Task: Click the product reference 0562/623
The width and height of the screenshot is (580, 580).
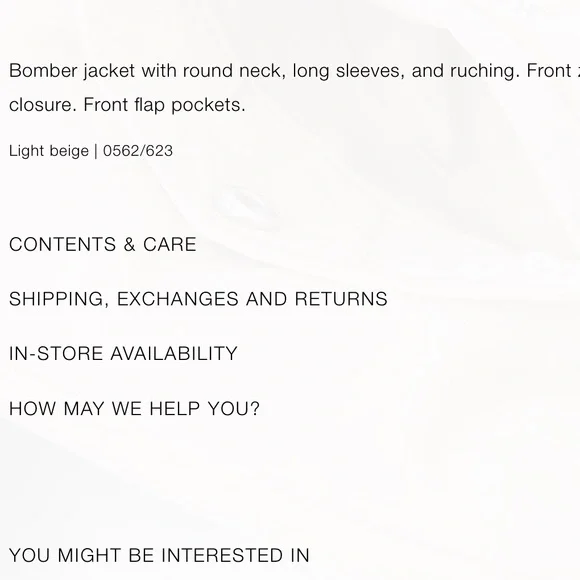Action: coord(138,151)
